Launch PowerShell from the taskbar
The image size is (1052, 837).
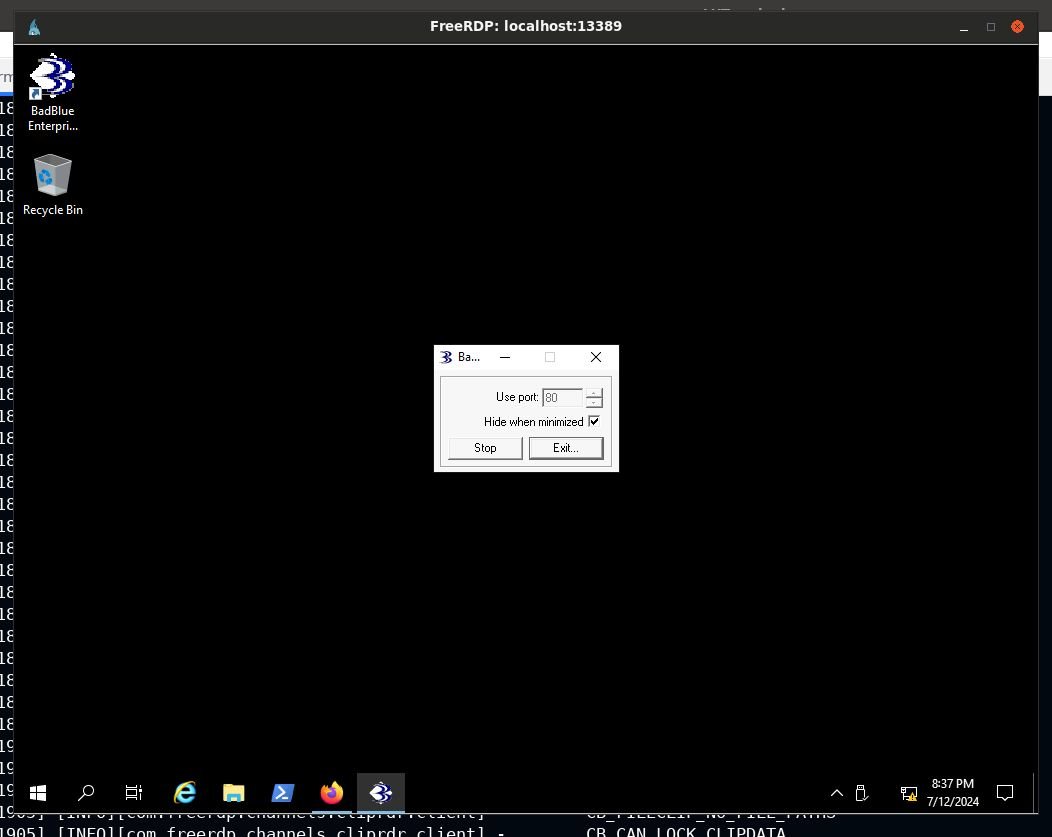click(282, 793)
